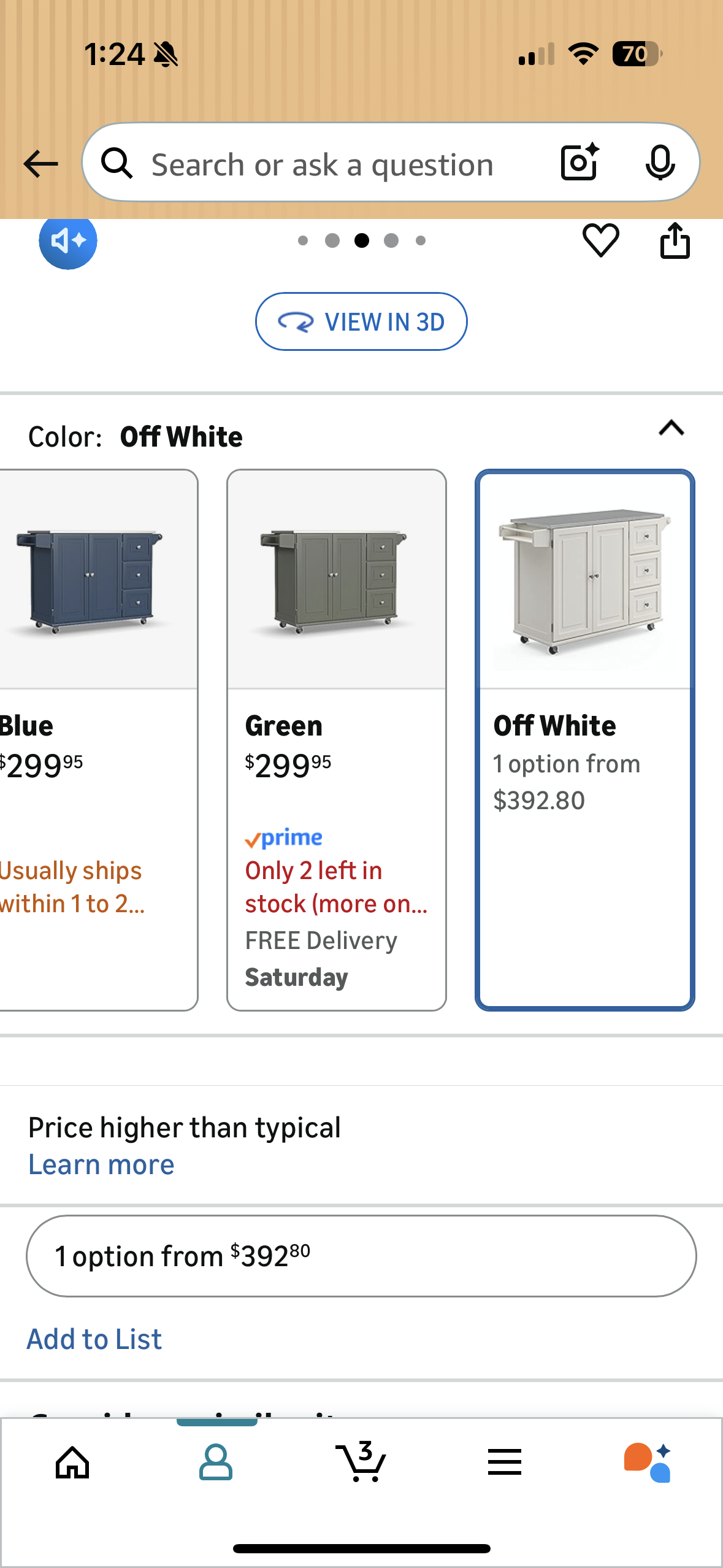
Task: Tap the back arrow icon
Action: (x=40, y=164)
